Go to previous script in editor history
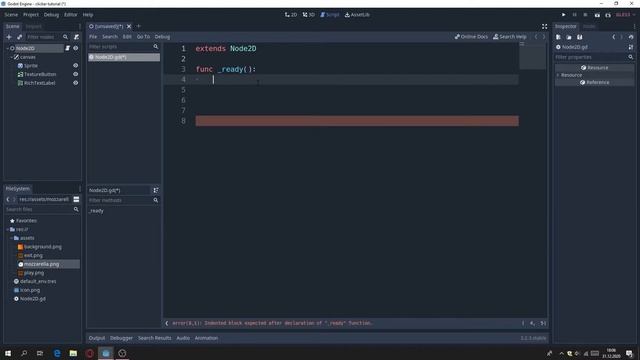The width and height of the screenshot is (640, 360). (x=536, y=37)
